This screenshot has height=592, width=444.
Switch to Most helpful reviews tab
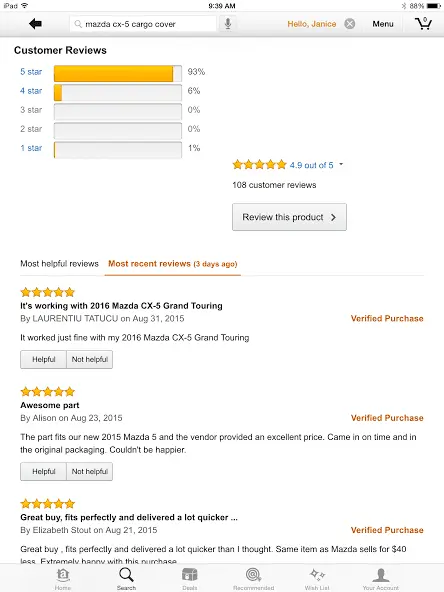pyautogui.click(x=59, y=264)
